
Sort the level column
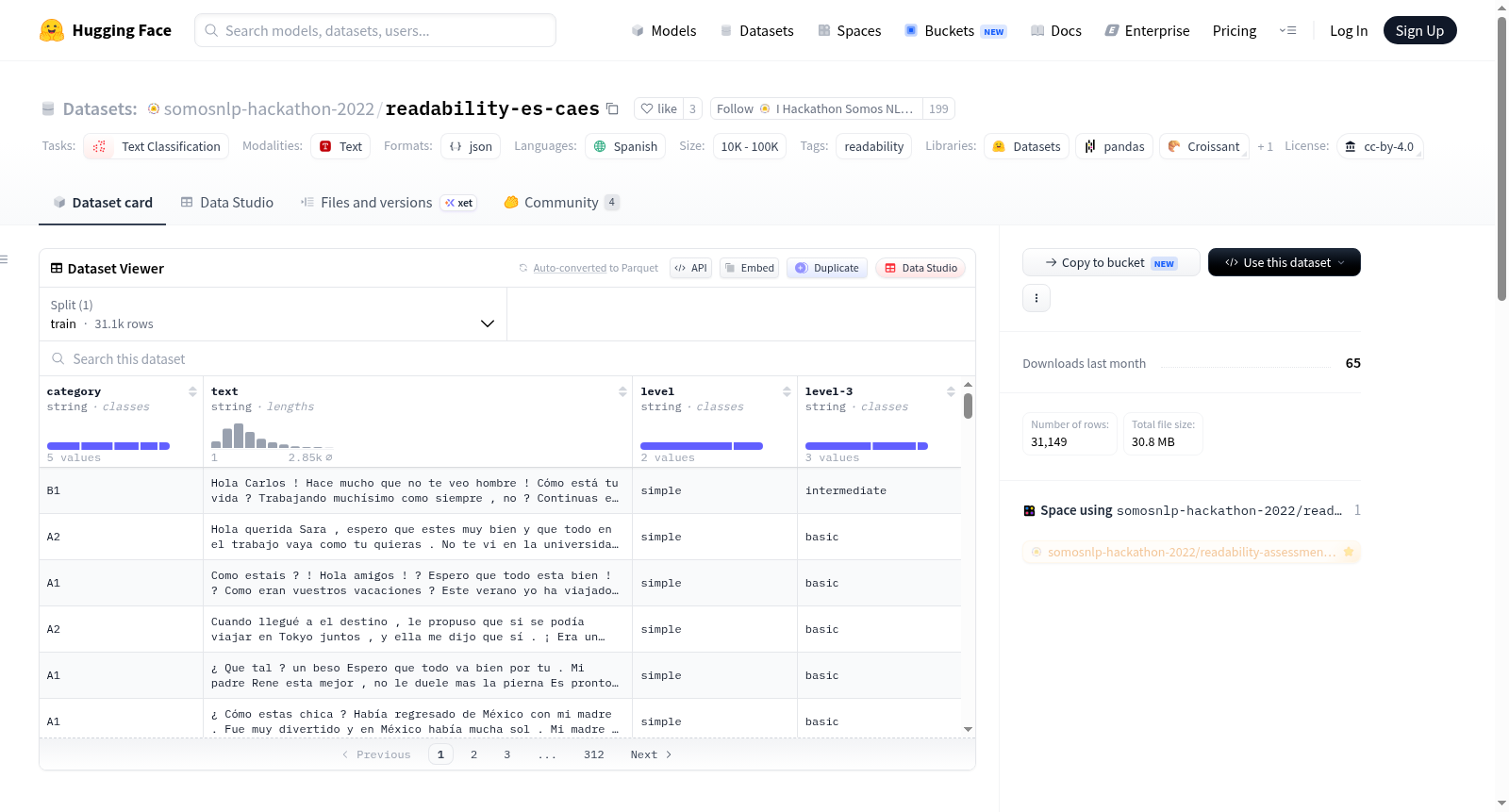pyautogui.click(x=787, y=391)
